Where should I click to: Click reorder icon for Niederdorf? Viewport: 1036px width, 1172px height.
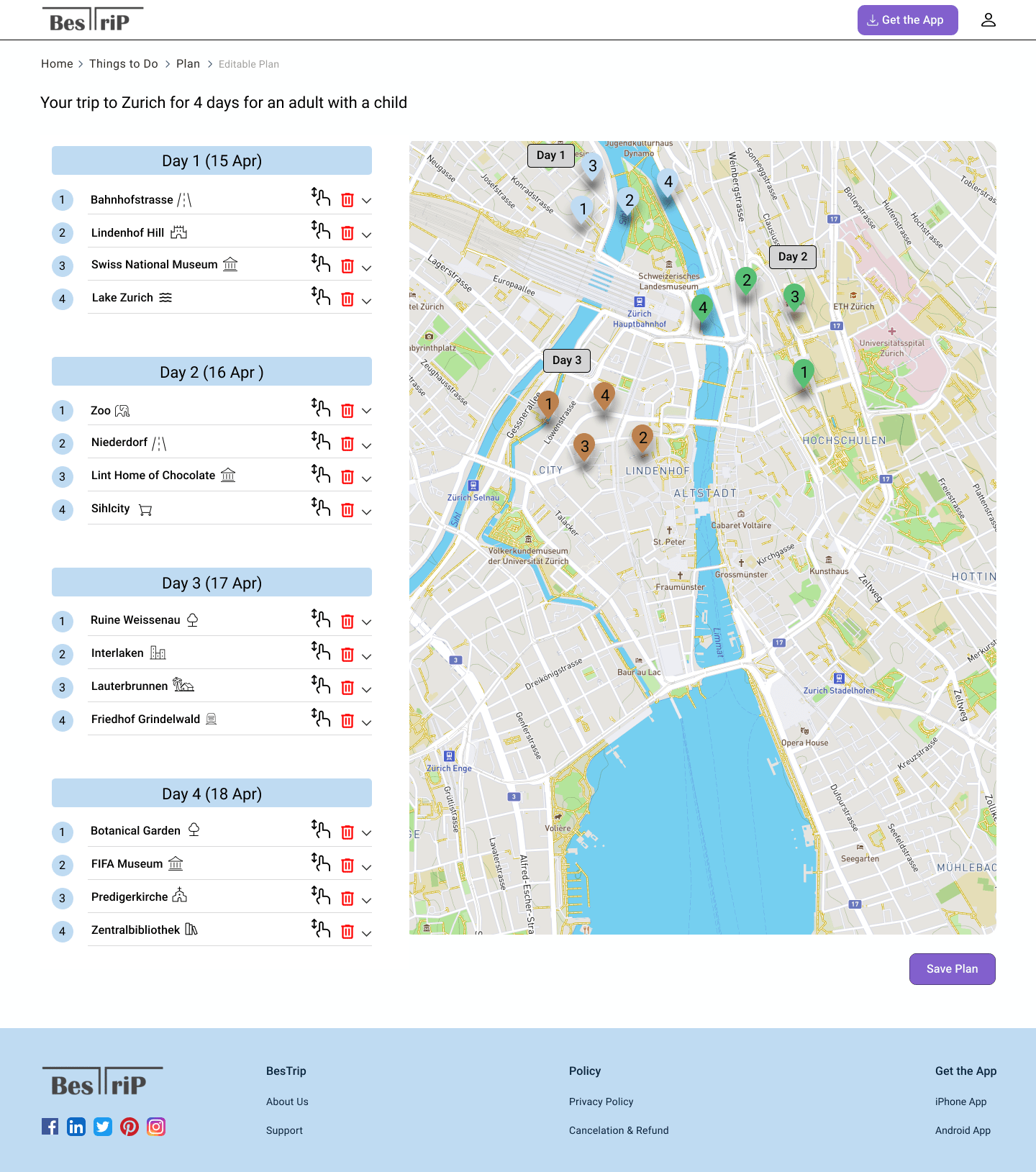pos(321,440)
